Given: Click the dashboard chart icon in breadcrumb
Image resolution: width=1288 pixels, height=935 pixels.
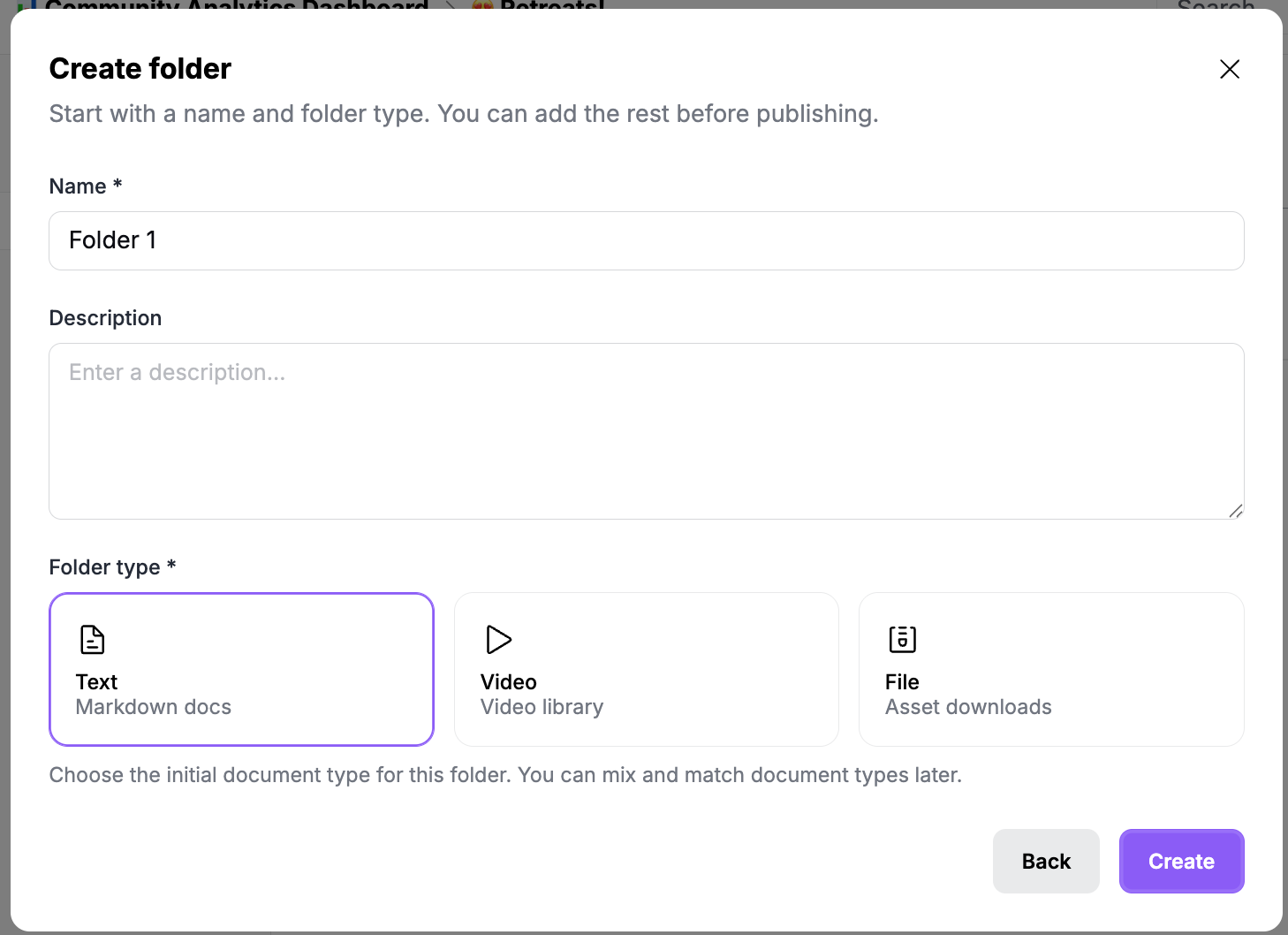Looking at the screenshot, I should pos(27,5).
